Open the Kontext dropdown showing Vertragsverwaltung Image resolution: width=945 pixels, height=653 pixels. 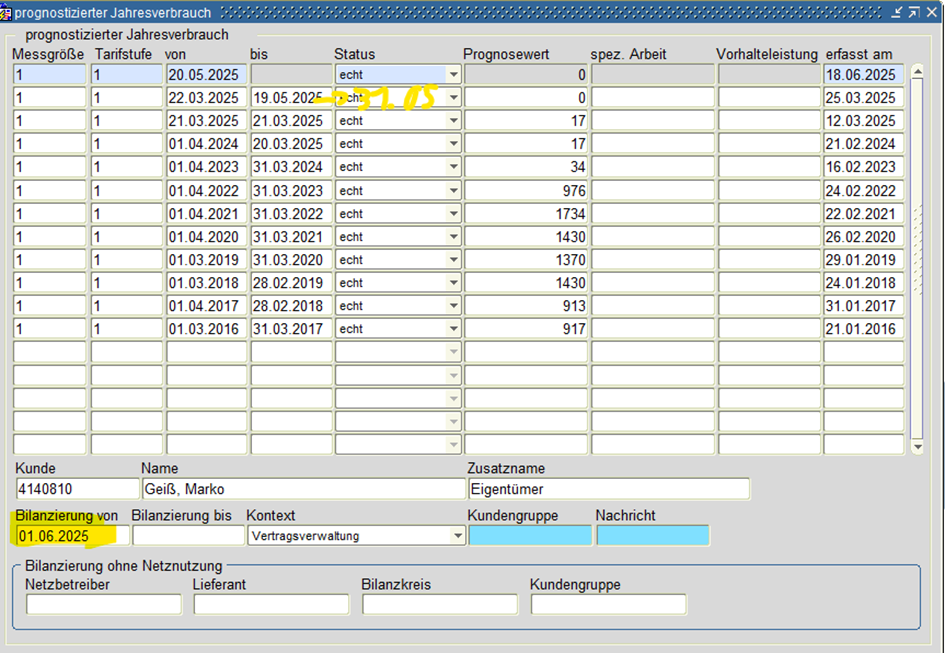click(458, 536)
